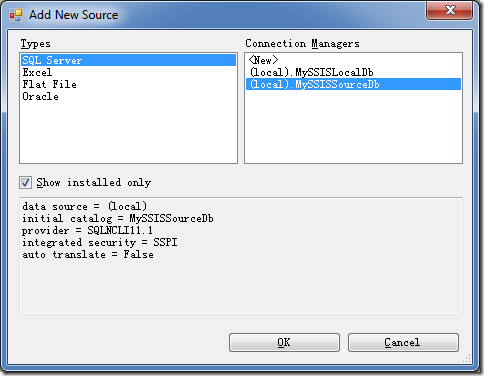The height and width of the screenshot is (376, 484).
Task: Click the provider = SQLNCLI11.1 line
Action: [x=87, y=230]
